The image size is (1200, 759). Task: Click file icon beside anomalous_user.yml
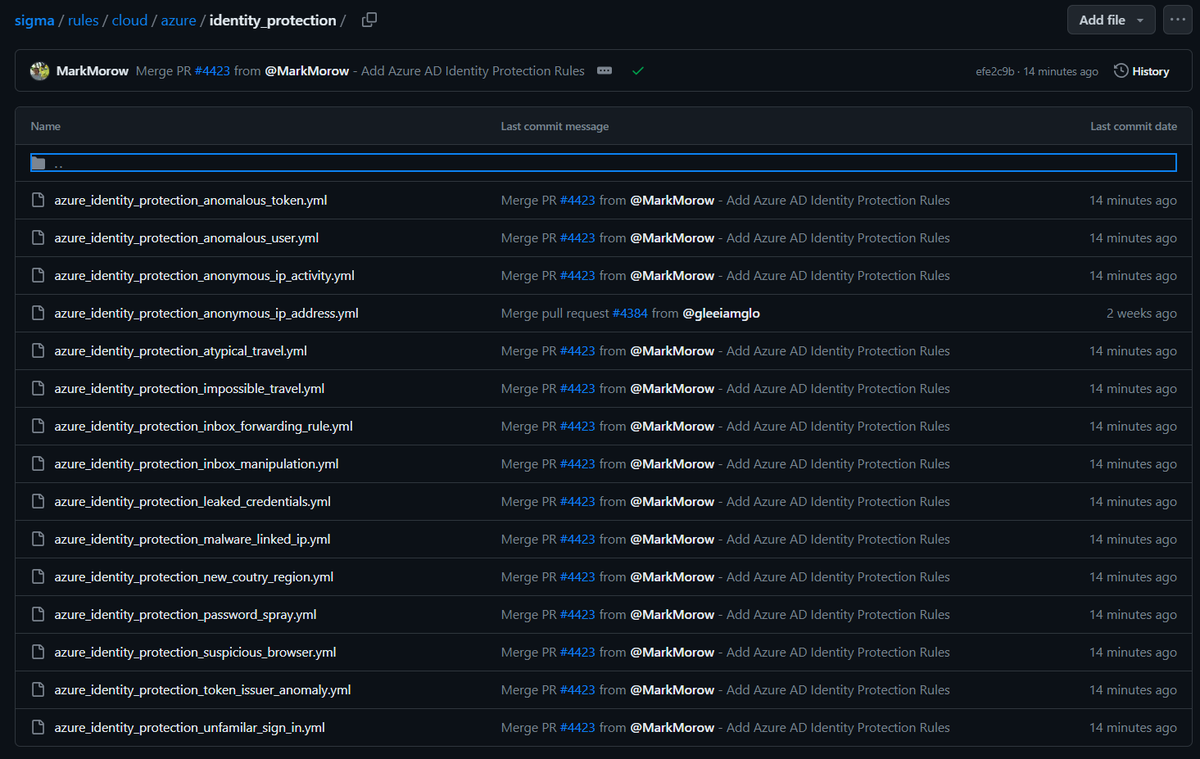(38, 238)
